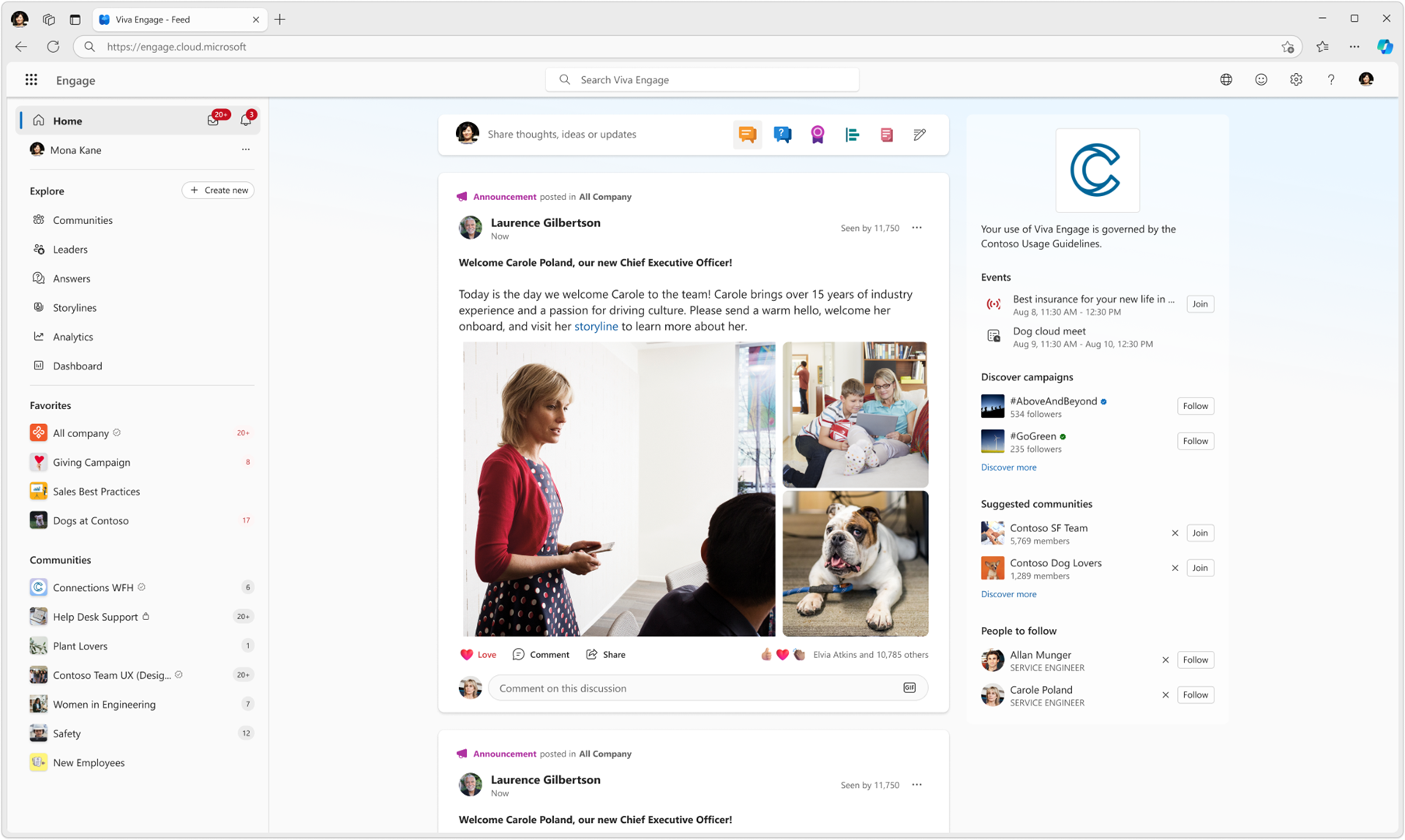Click Discover more under suggested communities
1405x840 pixels.
tap(1008, 594)
